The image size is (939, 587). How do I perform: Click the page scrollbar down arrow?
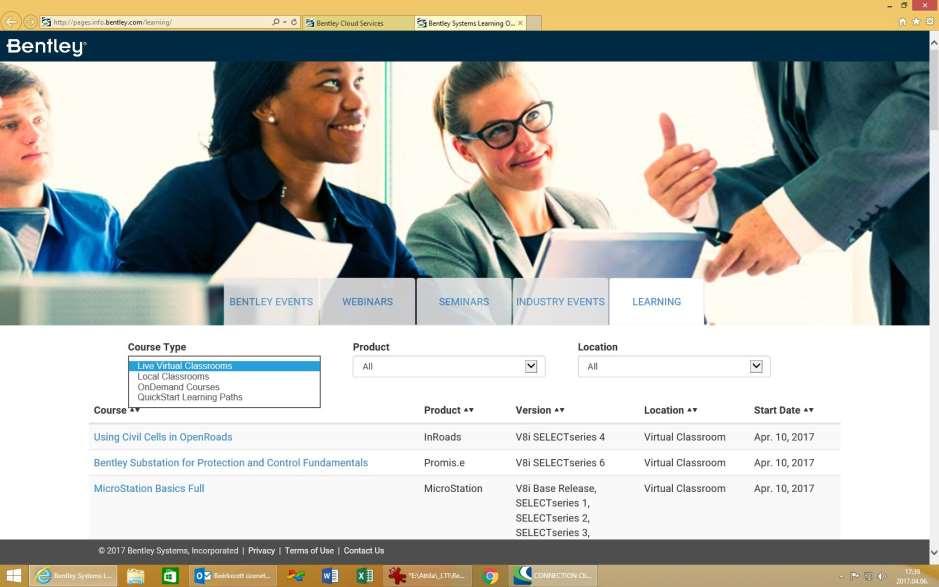(x=934, y=552)
